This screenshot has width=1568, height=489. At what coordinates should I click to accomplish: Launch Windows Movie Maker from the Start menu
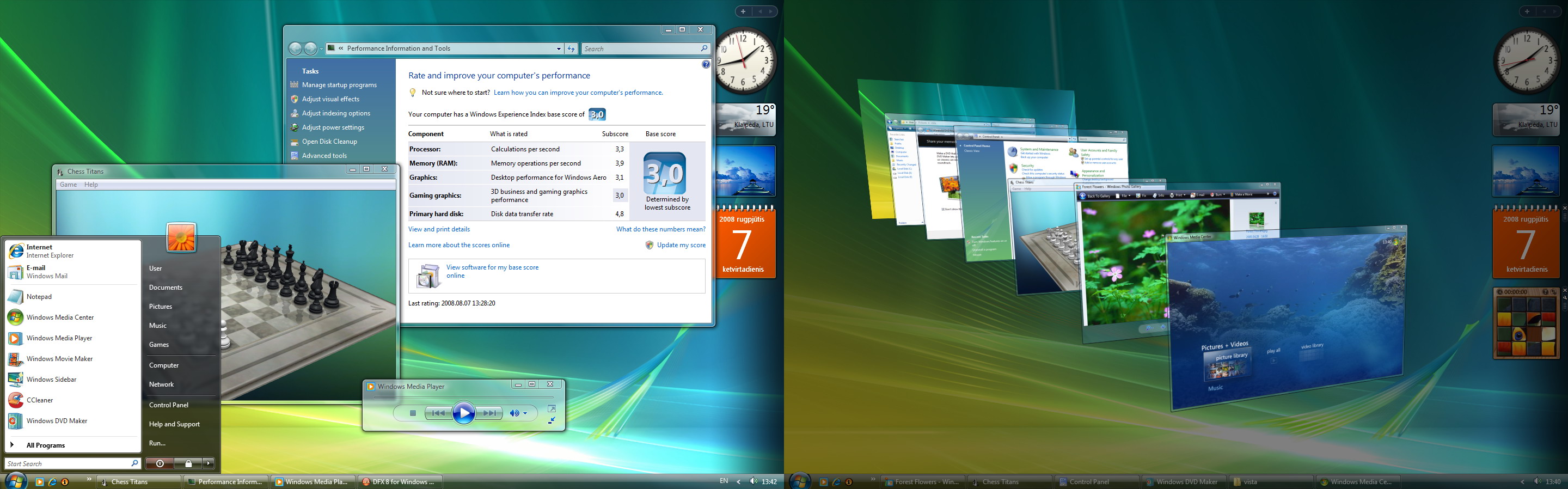point(72,359)
